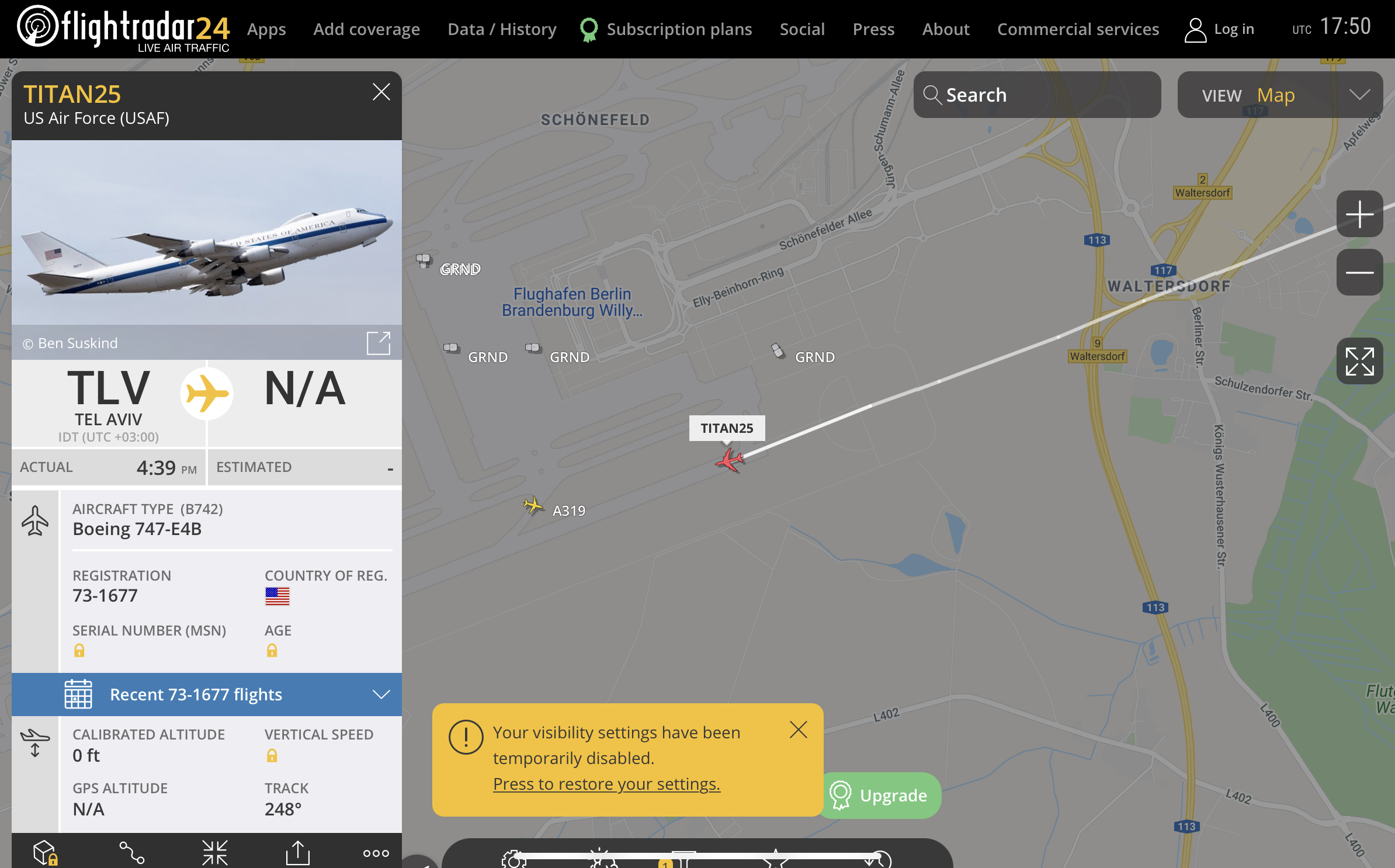The width and height of the screenshot is (1395, 868).
Task: Click the red TITAN25 aircraft on map
Action: click(729, 460)
